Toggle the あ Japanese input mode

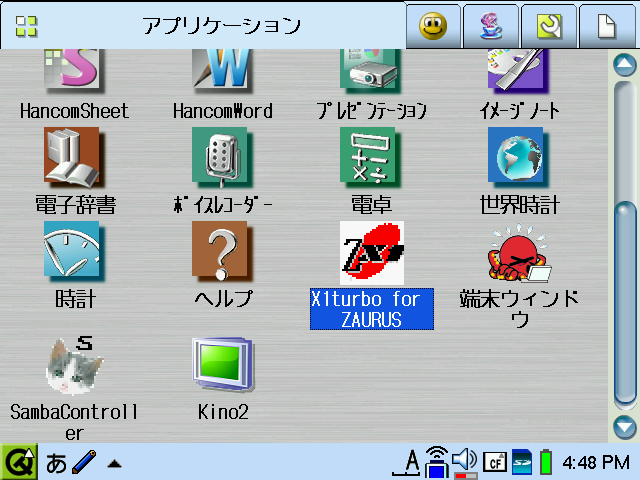click(56, 463)
